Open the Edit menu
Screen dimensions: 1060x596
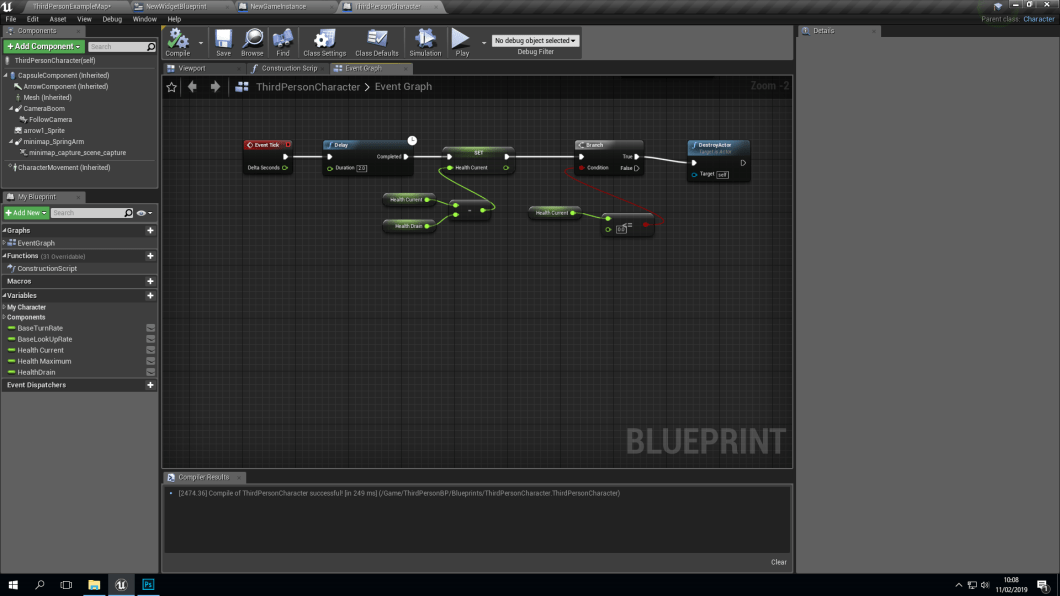click(x=32, y=19)
